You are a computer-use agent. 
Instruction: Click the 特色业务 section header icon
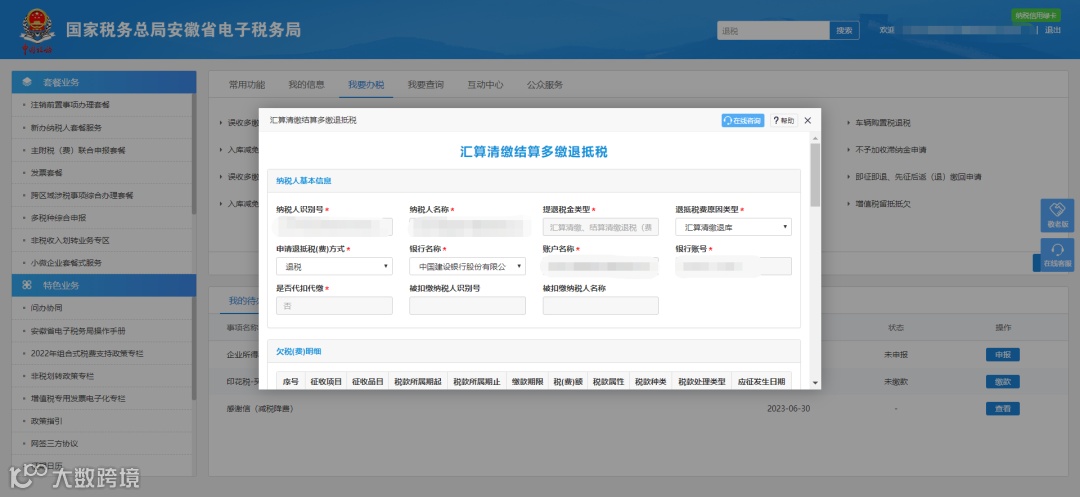click(27, 285)
